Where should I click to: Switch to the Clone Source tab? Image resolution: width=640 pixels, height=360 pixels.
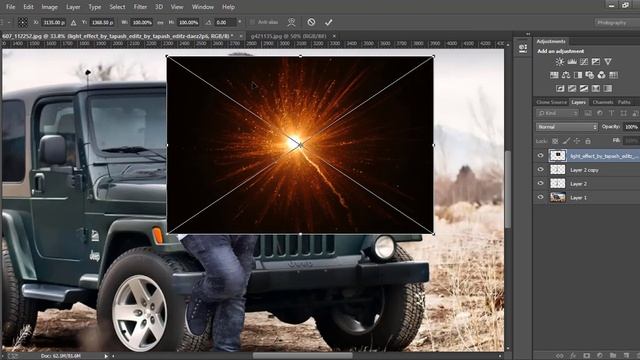click(x=551, y=102)
